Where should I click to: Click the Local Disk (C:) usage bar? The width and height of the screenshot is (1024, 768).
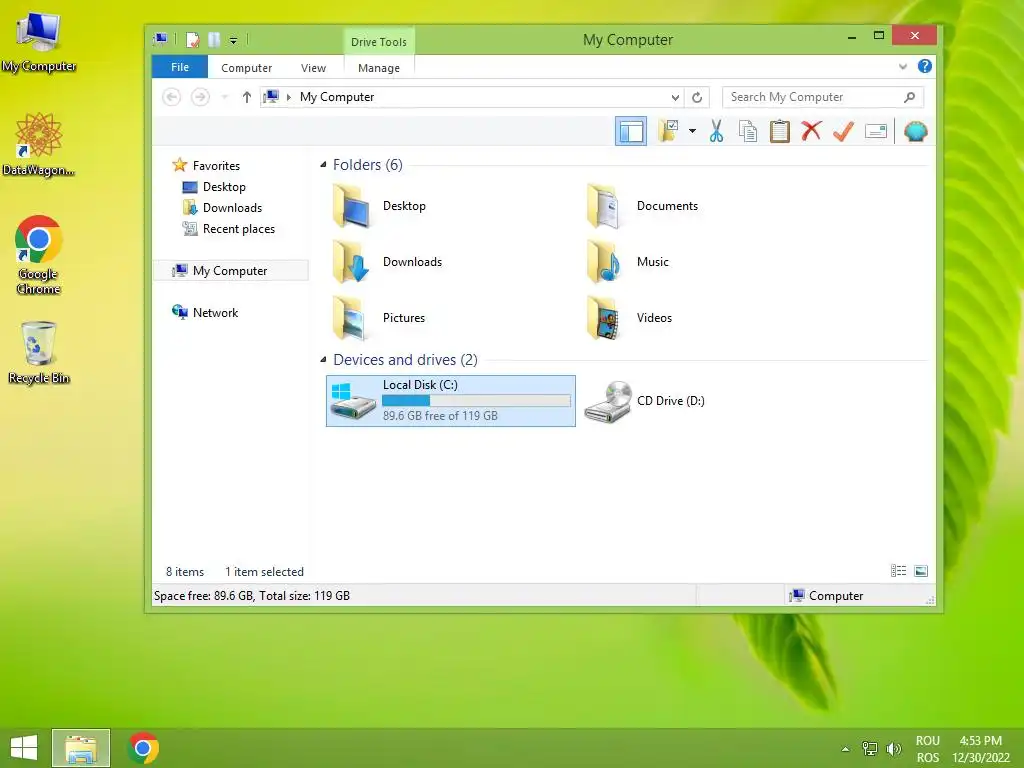click(476, 400)
